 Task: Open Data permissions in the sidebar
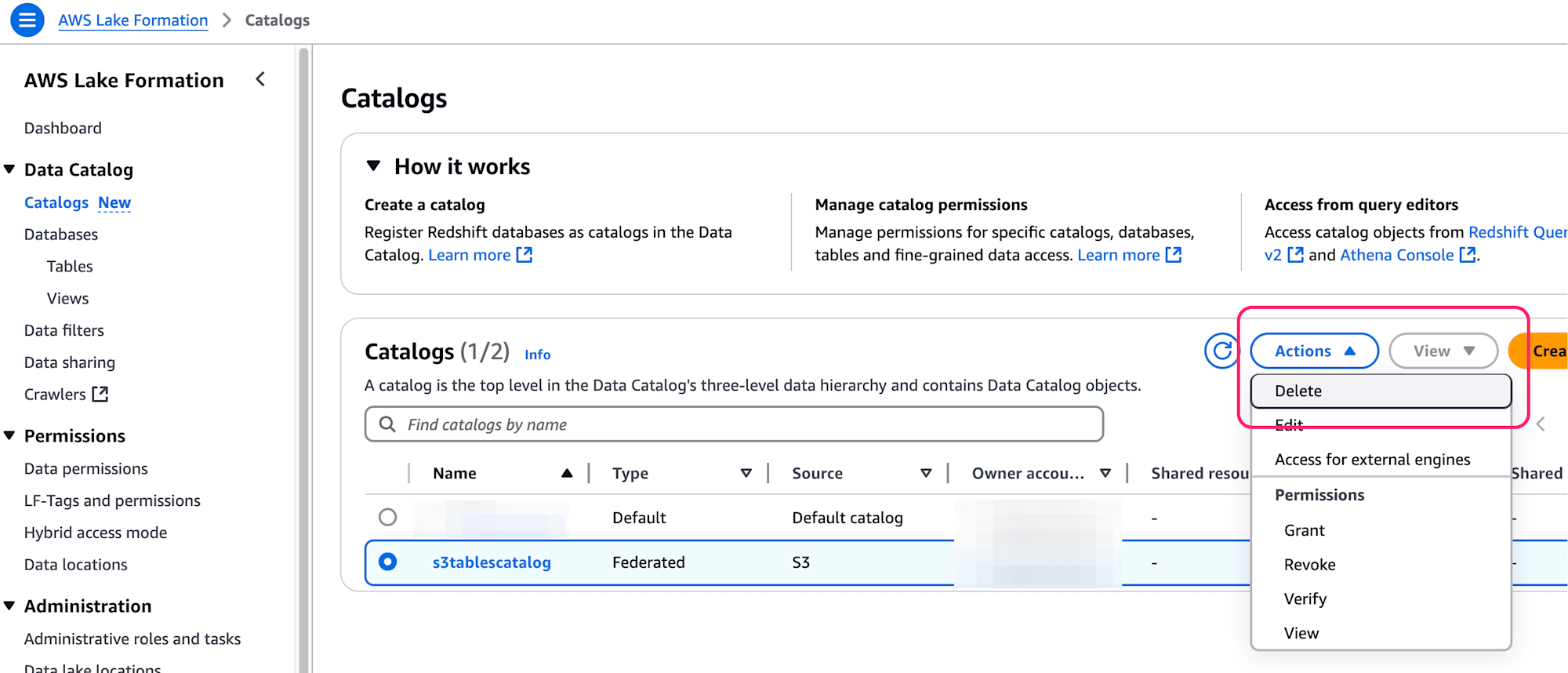tap(86, 468)
